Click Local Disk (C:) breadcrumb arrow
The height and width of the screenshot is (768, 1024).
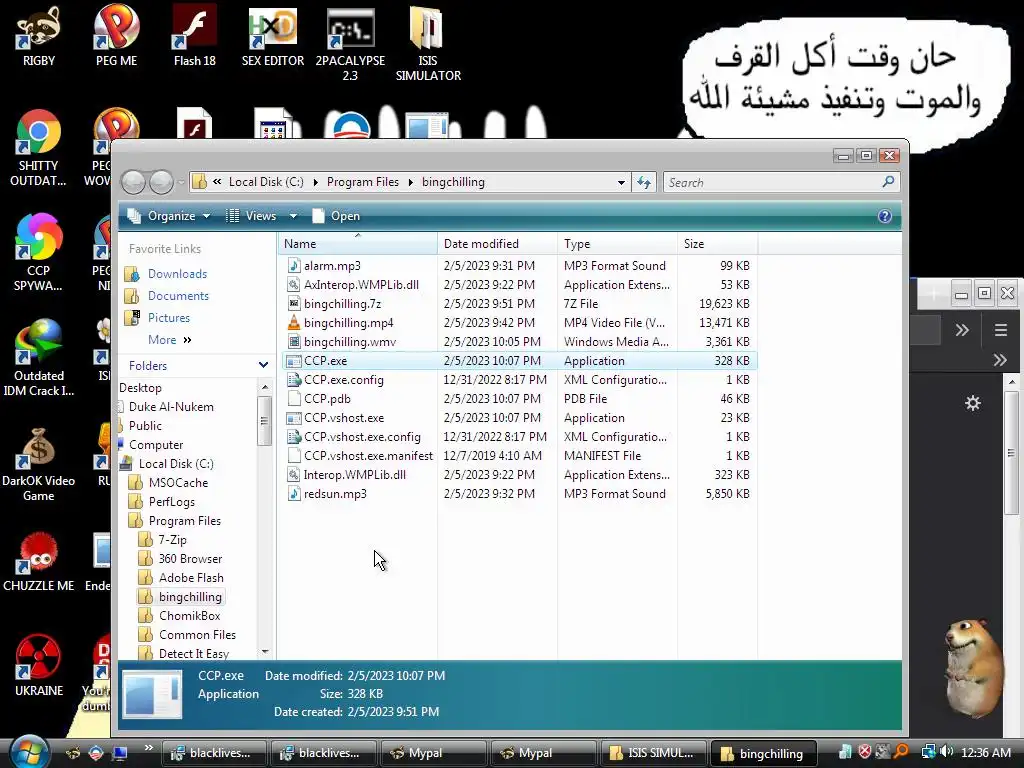tap(315, 182)
